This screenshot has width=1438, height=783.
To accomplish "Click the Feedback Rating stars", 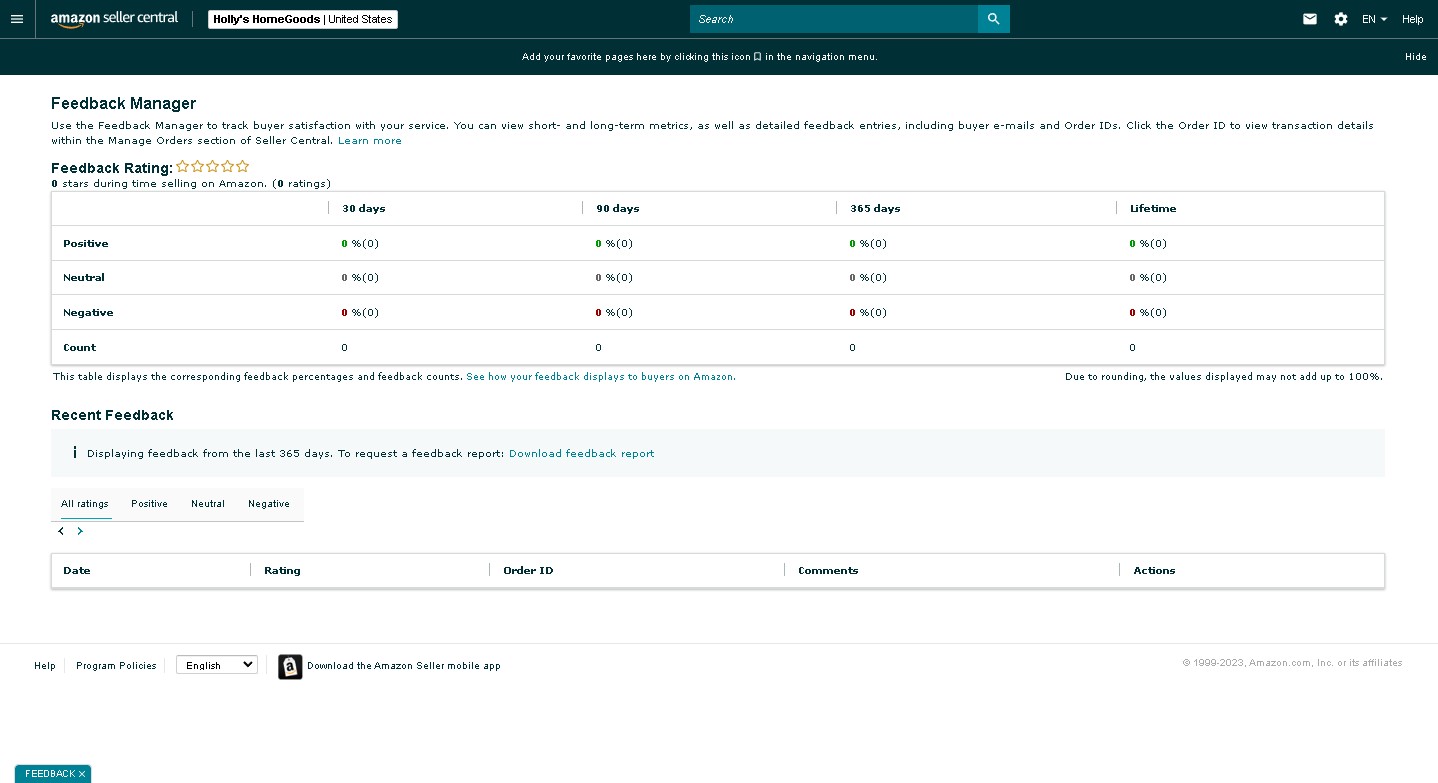I will click(213, 167).
